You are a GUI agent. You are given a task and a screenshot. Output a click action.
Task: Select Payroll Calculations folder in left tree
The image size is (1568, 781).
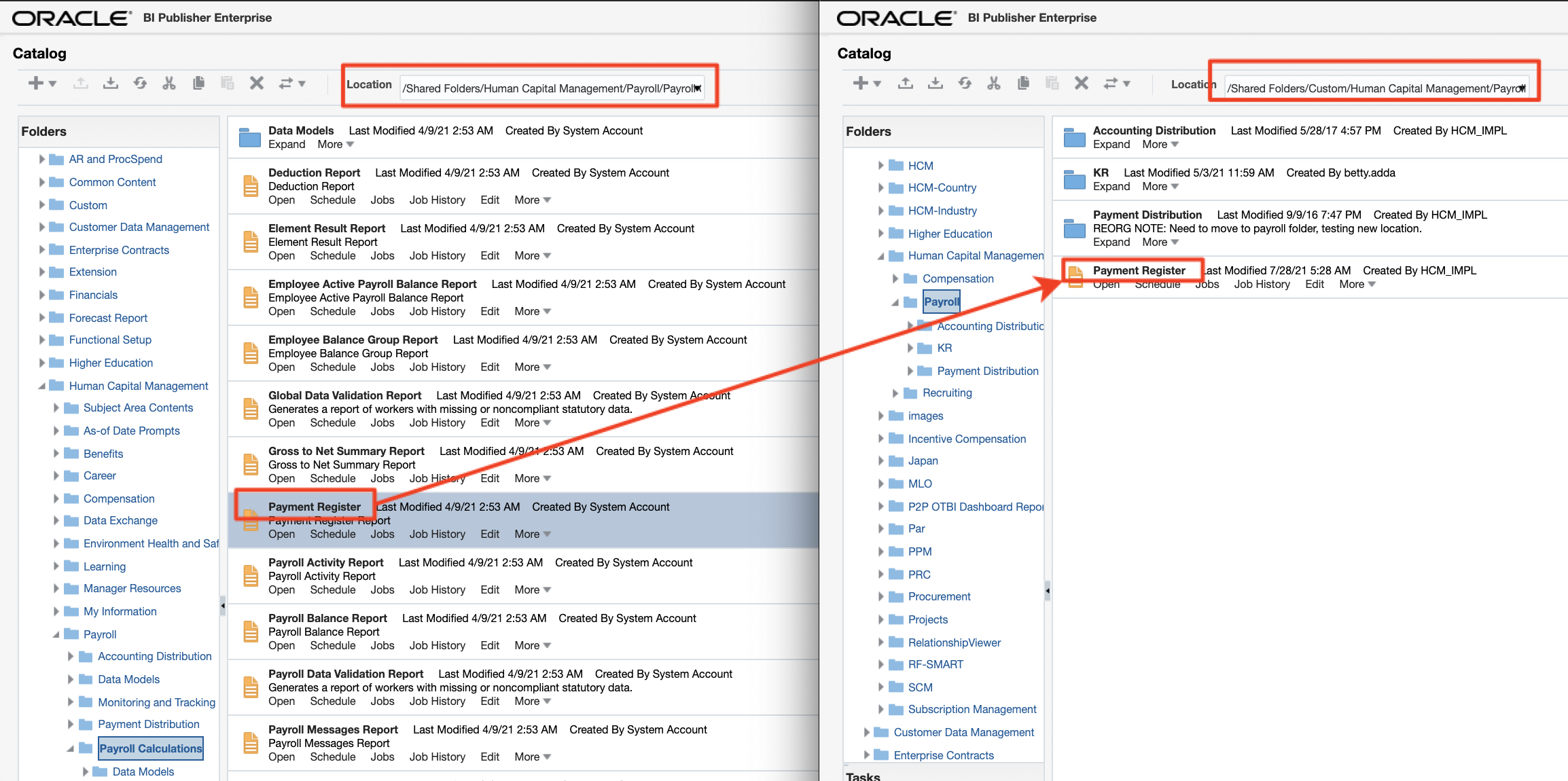pyautogui.click(x=150, y=748)
